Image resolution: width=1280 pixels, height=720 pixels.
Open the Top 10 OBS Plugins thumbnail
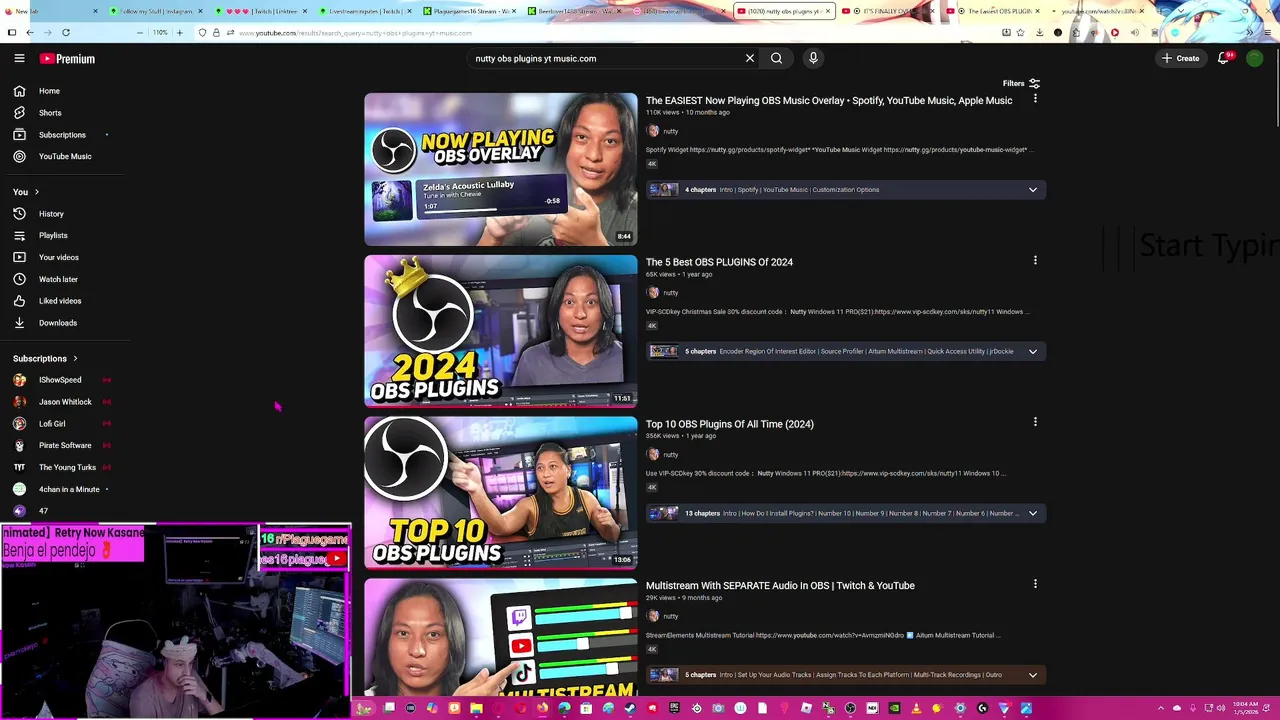500,493
